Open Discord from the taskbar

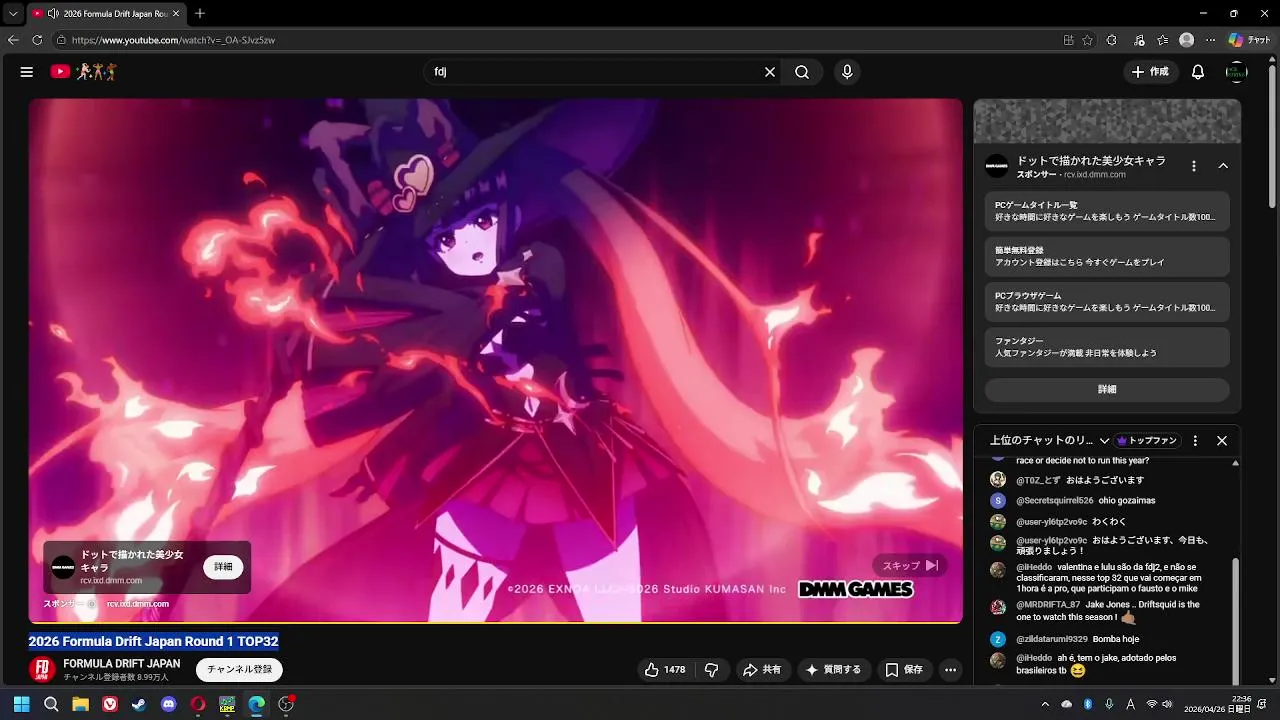pyautogui.click(x=168, y=704)
